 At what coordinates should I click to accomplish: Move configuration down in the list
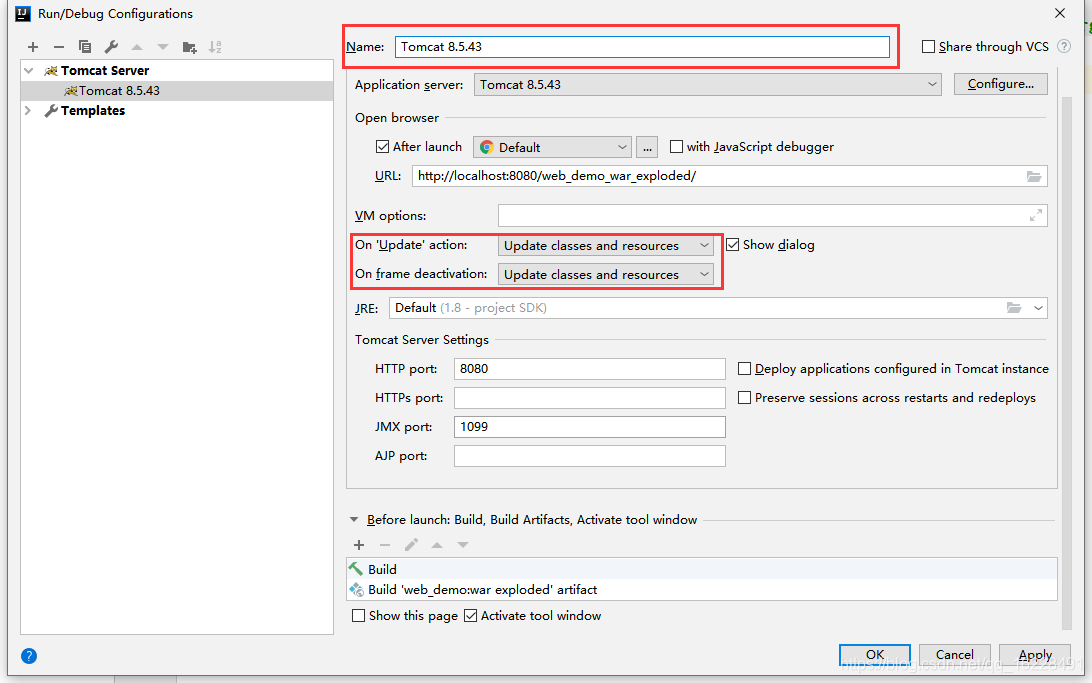(163, 47)
